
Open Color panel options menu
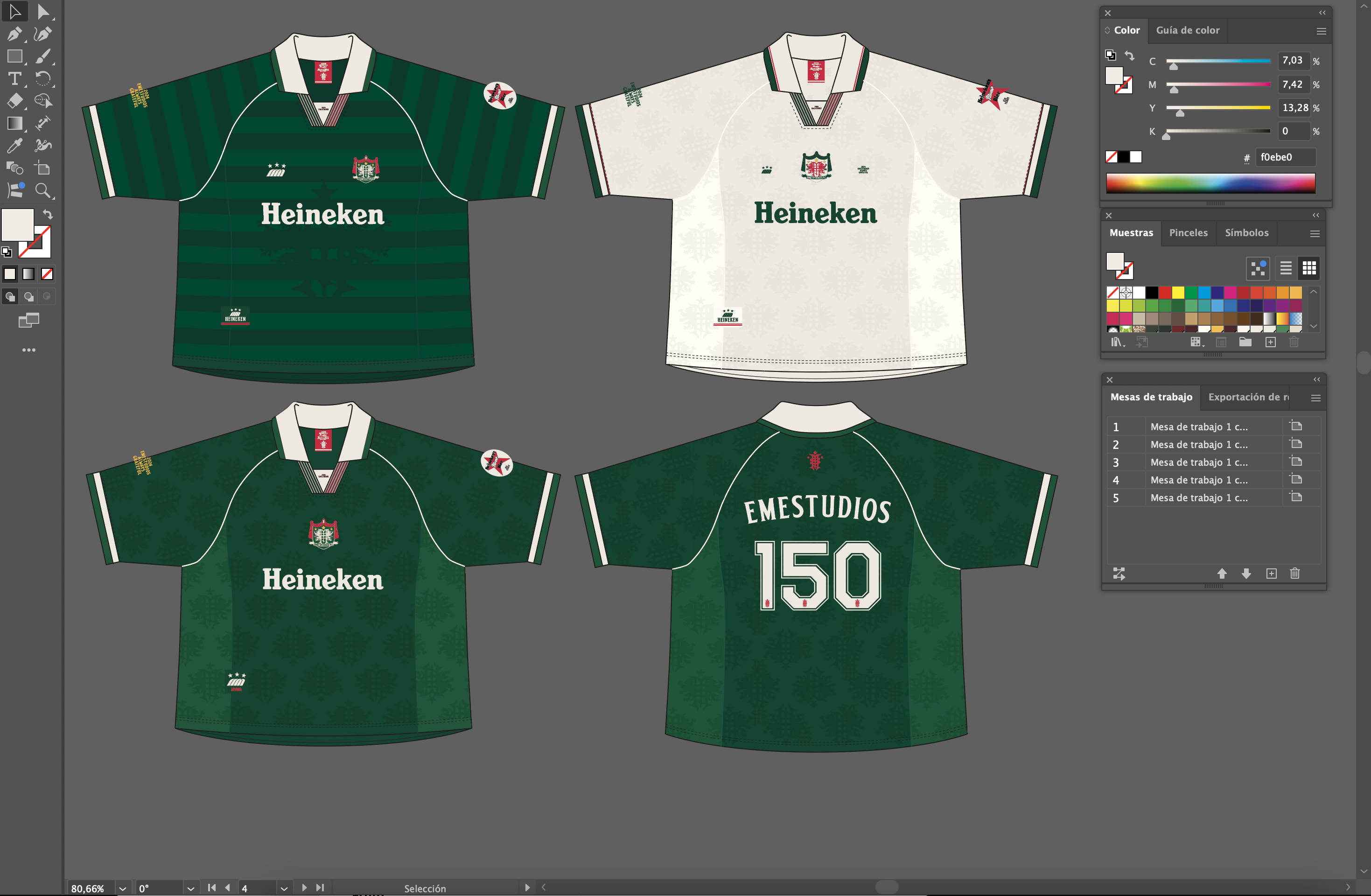point(1322,31)
